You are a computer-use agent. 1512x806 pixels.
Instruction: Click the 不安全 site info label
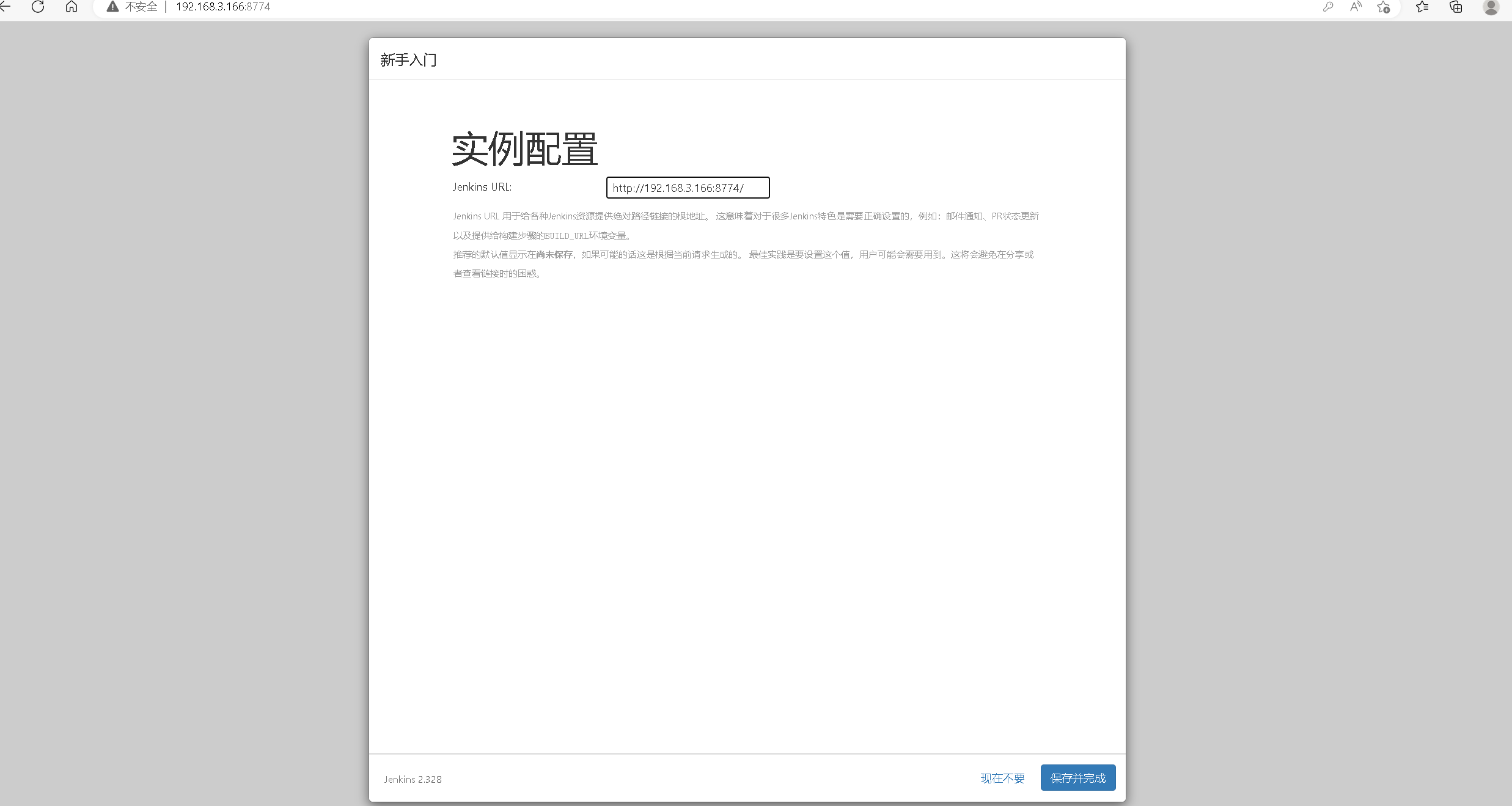(141, 7)
